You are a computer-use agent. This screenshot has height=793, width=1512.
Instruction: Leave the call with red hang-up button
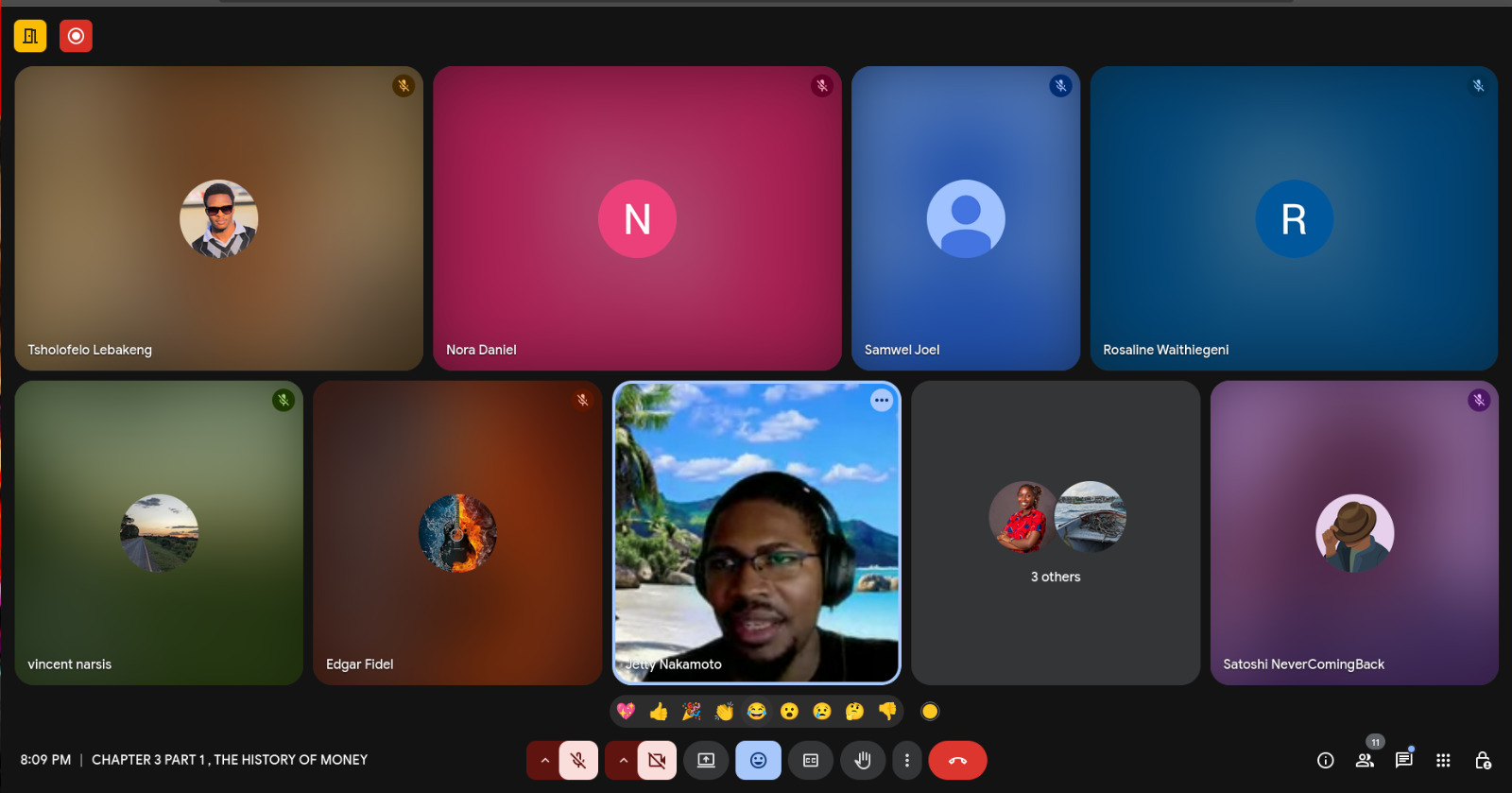(957, 760)
